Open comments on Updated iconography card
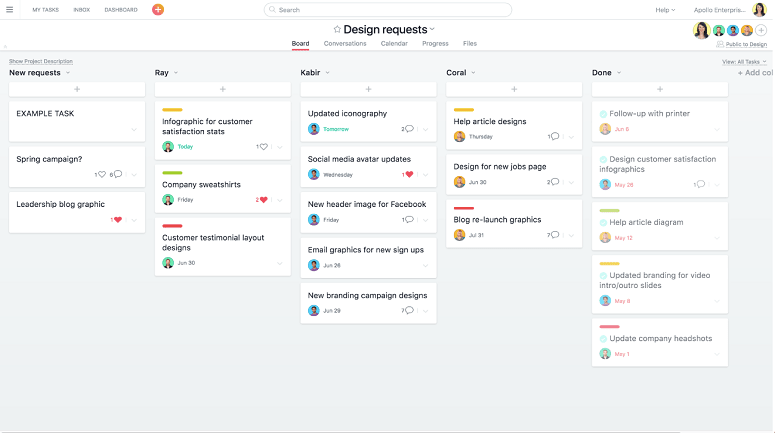 [x=409, y=129]
